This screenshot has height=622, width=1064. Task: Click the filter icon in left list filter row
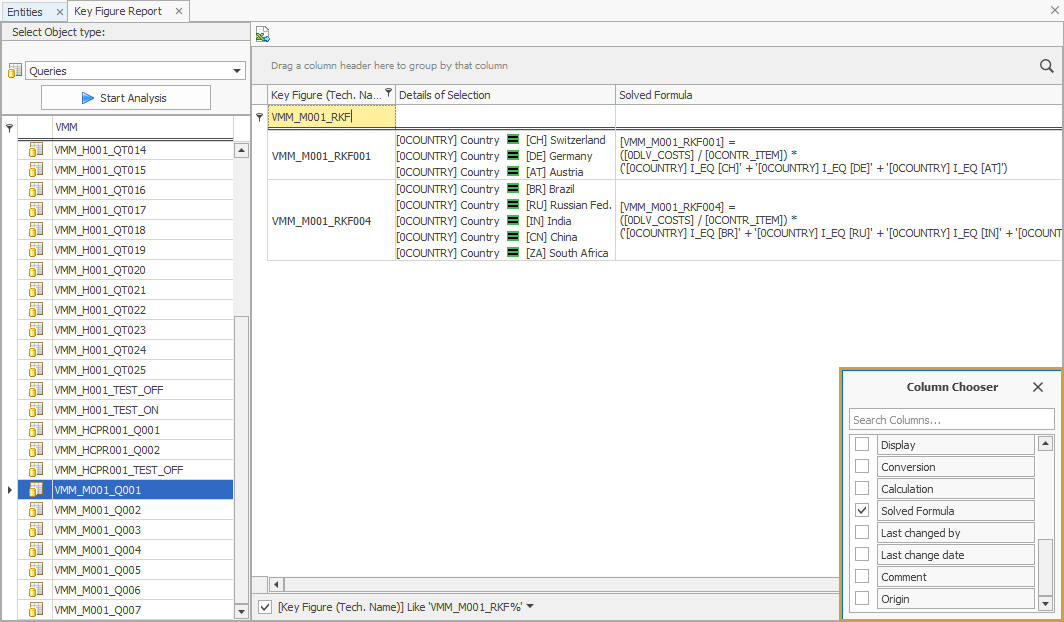point(10,128)
